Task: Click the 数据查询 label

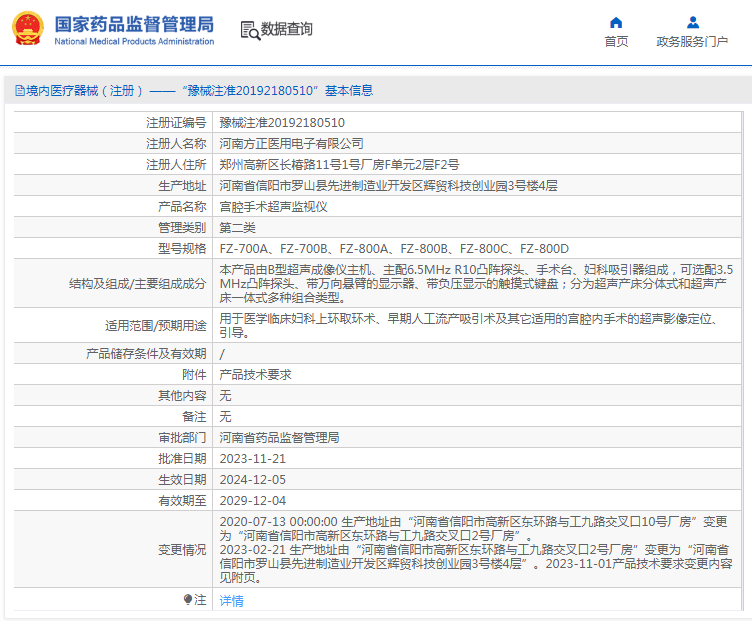Action: 286,29
